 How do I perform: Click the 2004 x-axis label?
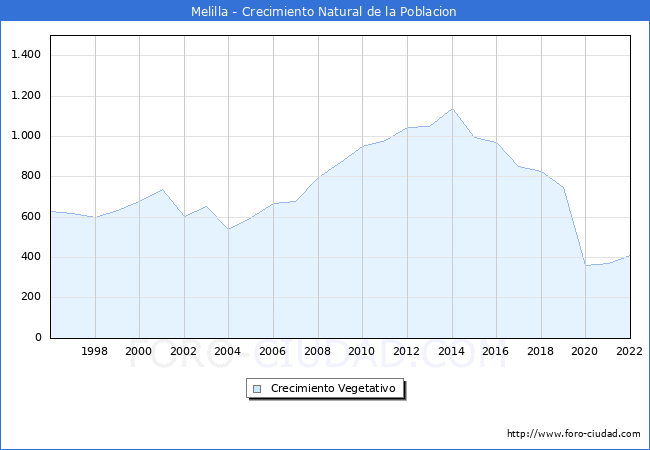(x=228, y=351)
